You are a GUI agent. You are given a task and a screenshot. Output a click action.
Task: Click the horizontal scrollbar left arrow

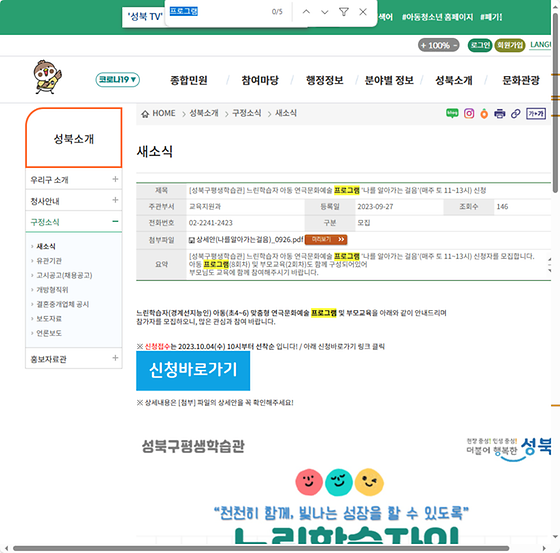[x=6, y=548]
